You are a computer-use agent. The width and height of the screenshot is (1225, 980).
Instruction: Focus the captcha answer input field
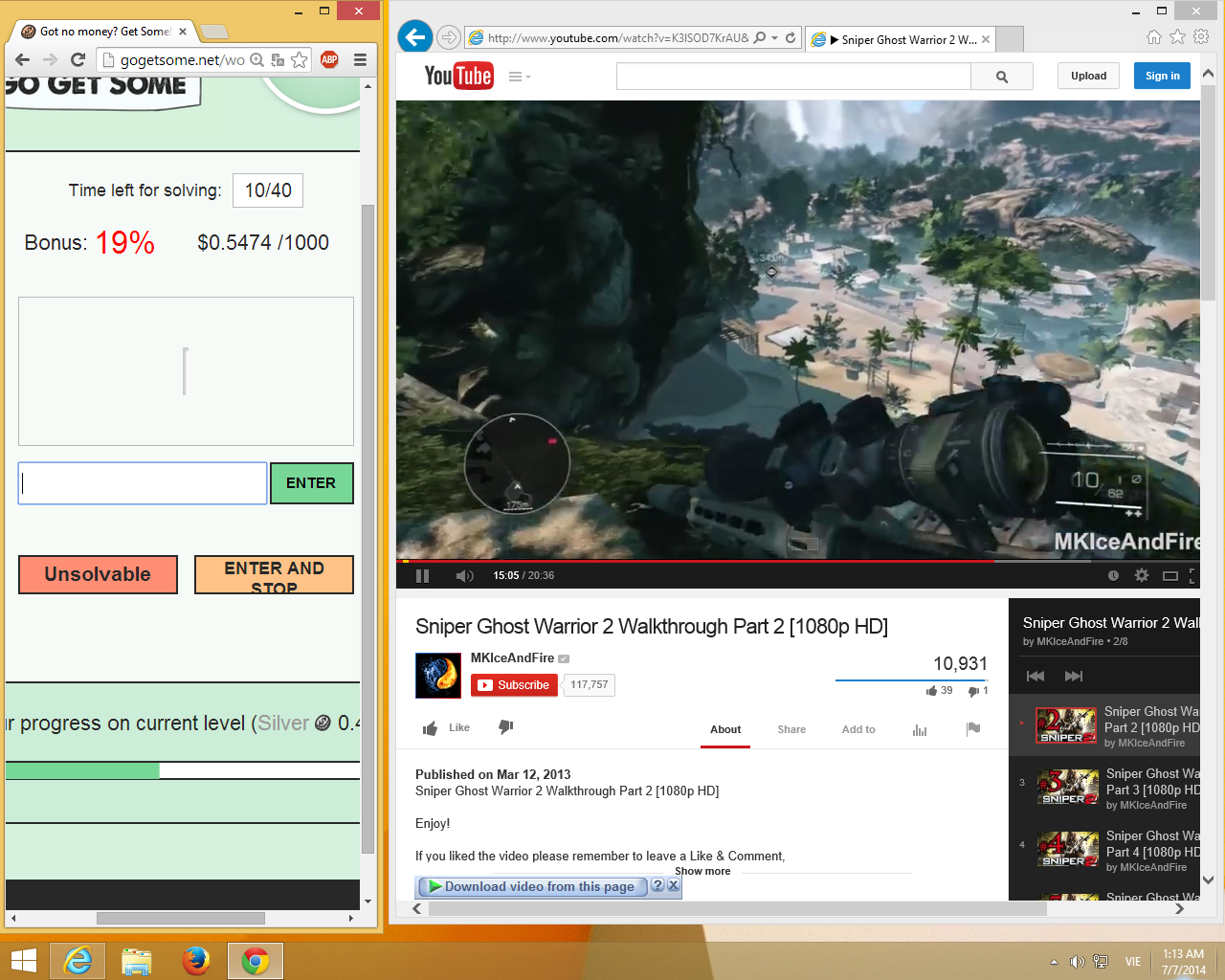143,483
